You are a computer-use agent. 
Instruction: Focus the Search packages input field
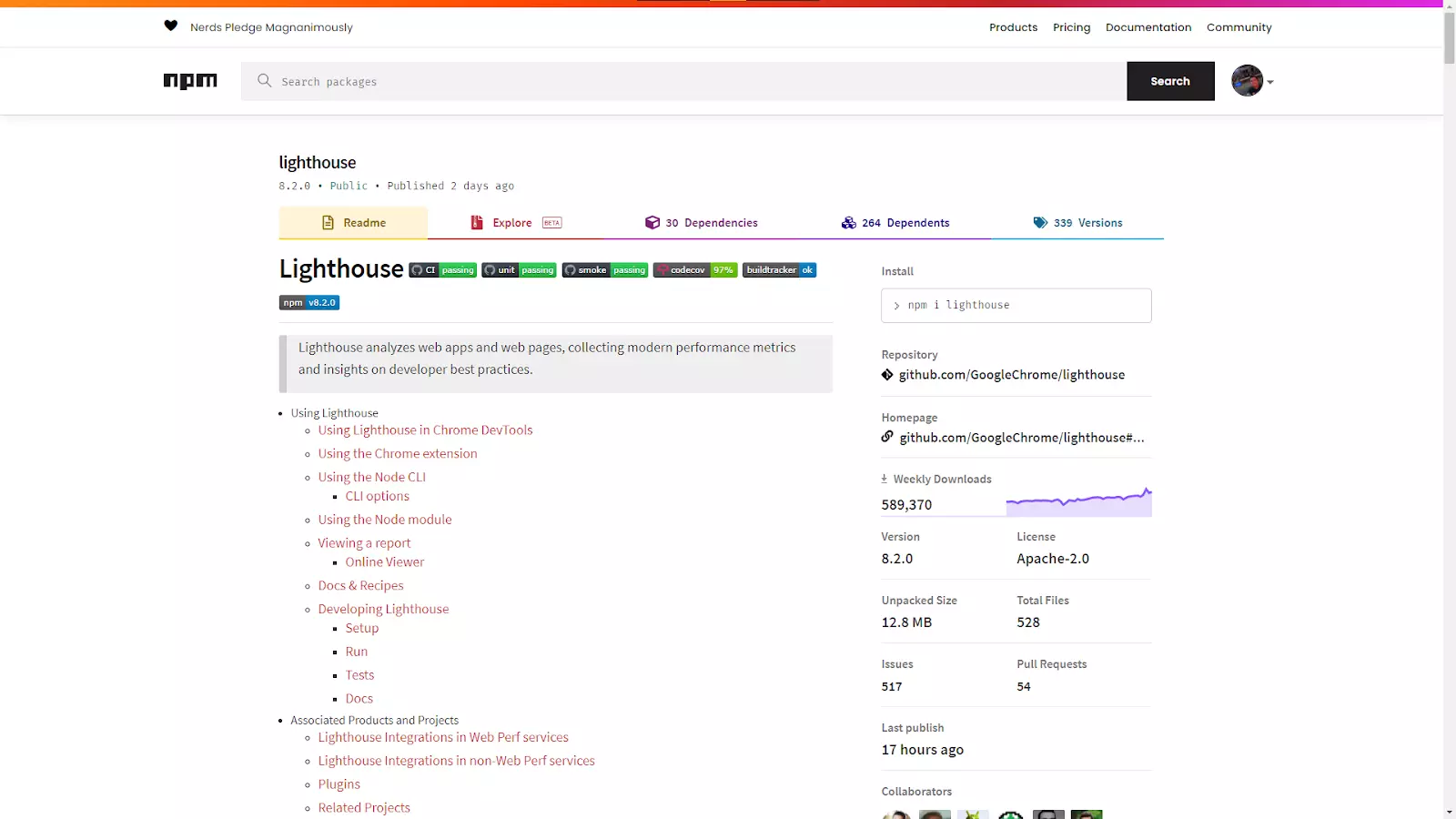[x=683, y=81]
